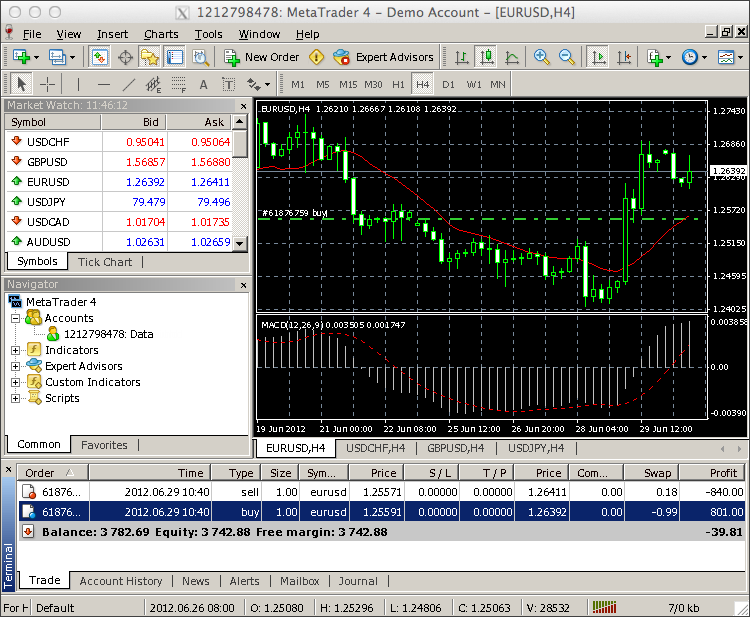Select the Text (A) tool
This screenshot has width=750, height=617.
pos(204,85)
